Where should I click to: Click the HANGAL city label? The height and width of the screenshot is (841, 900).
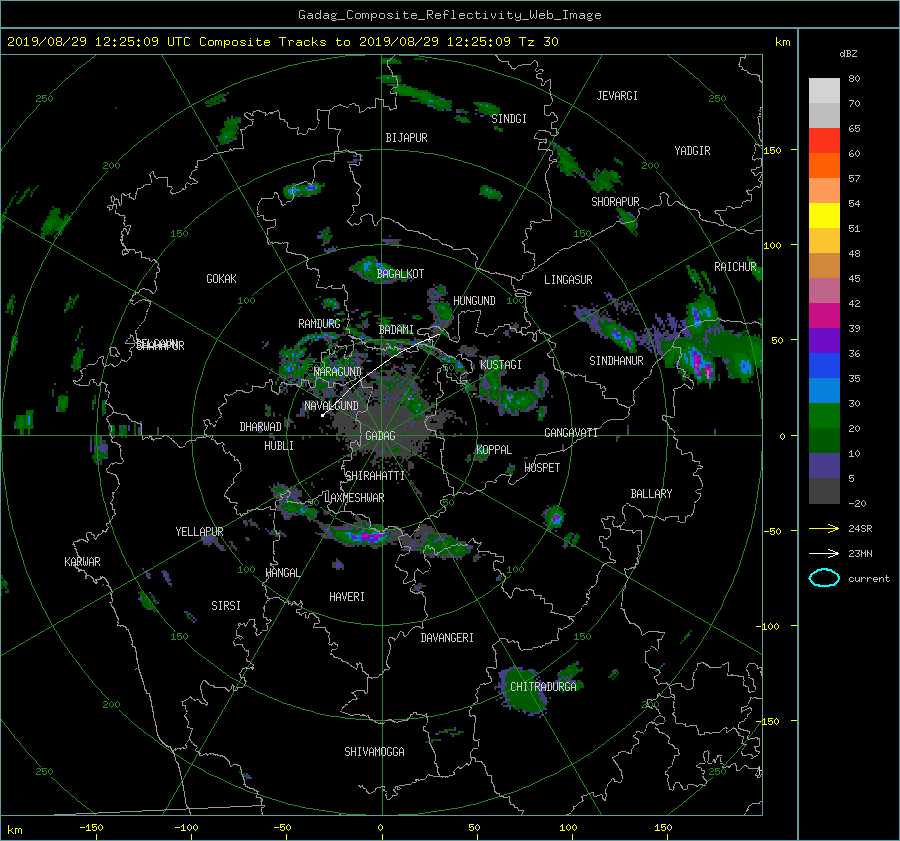(283, 573)
